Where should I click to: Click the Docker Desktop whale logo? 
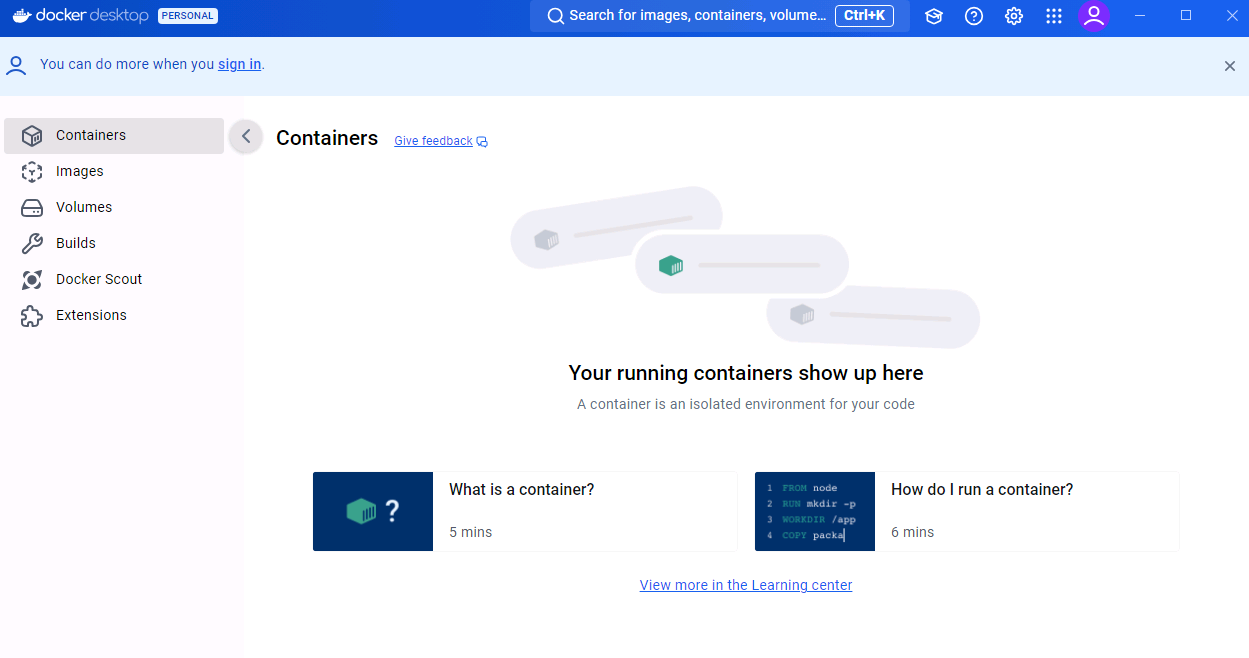[24, 16]
